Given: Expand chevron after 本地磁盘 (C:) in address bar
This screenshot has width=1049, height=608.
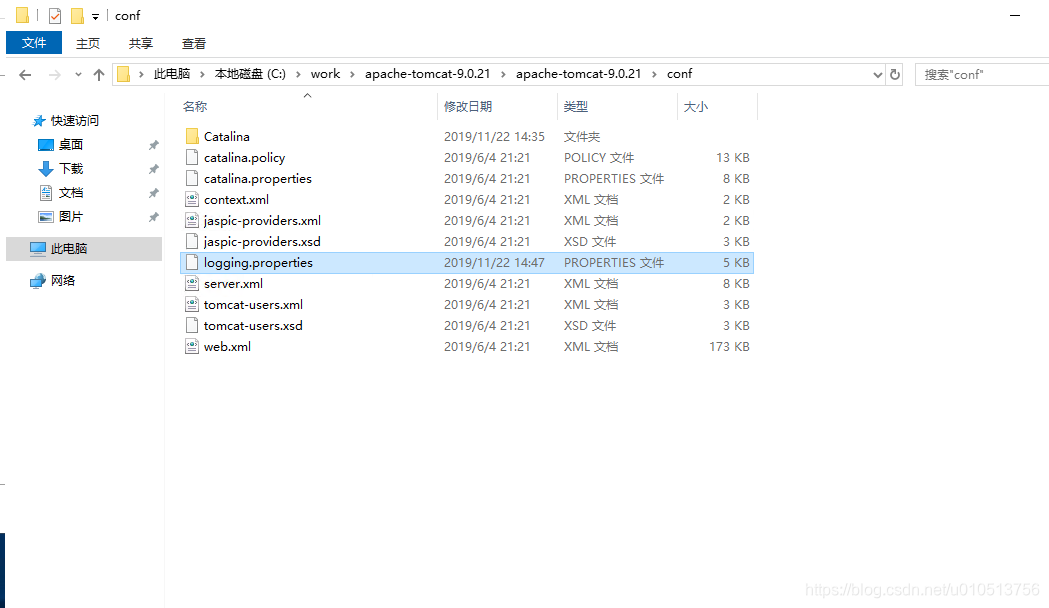Looking at the screenshot, I should (x=298, y=74).
